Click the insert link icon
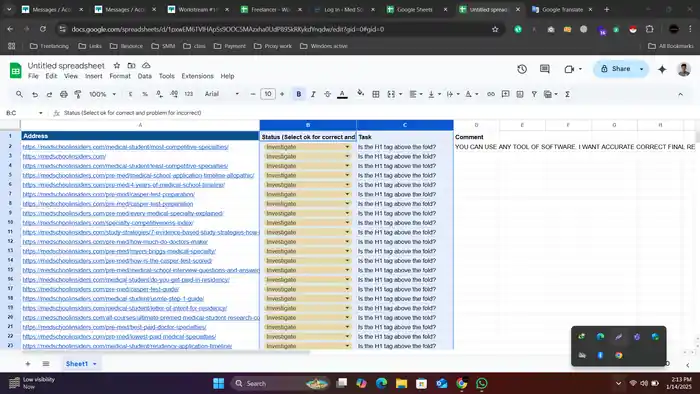Image resolution: width=700 pixels, height=394 pixels. 491,94
